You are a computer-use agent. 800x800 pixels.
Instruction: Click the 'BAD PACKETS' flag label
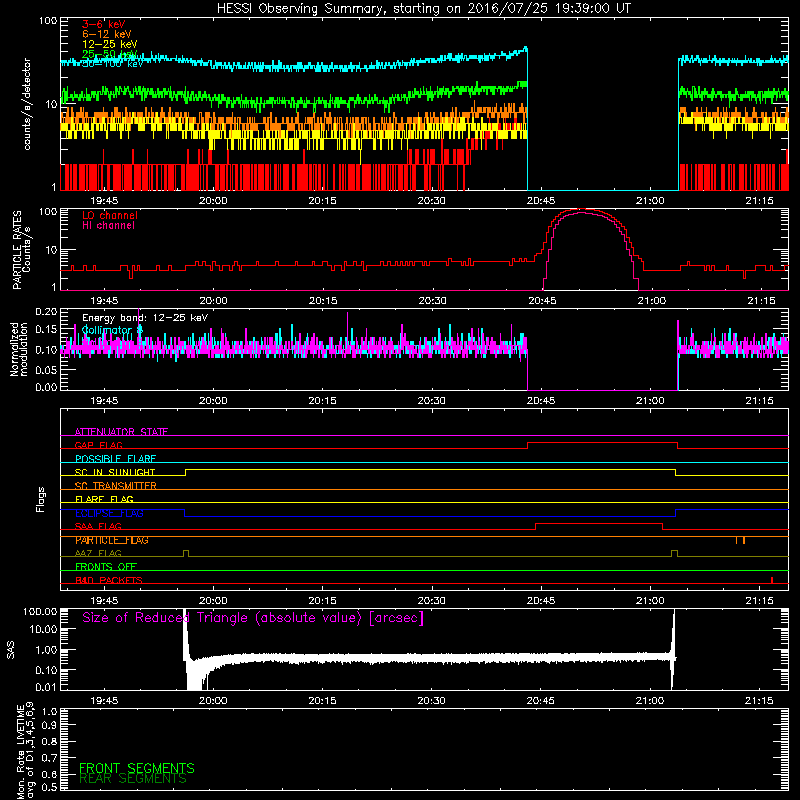point(109,580)
